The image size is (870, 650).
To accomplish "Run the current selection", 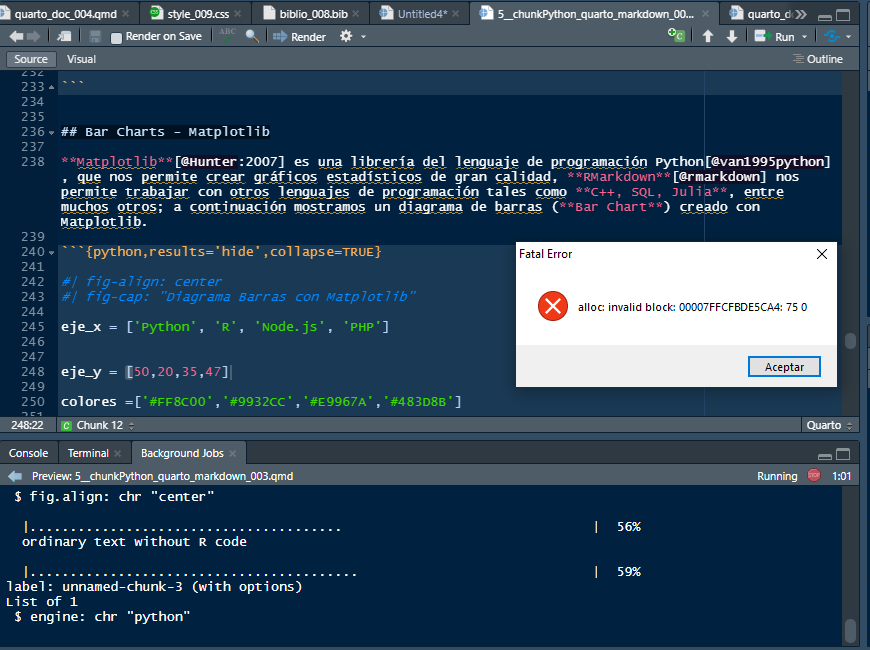I will (775, 37).
